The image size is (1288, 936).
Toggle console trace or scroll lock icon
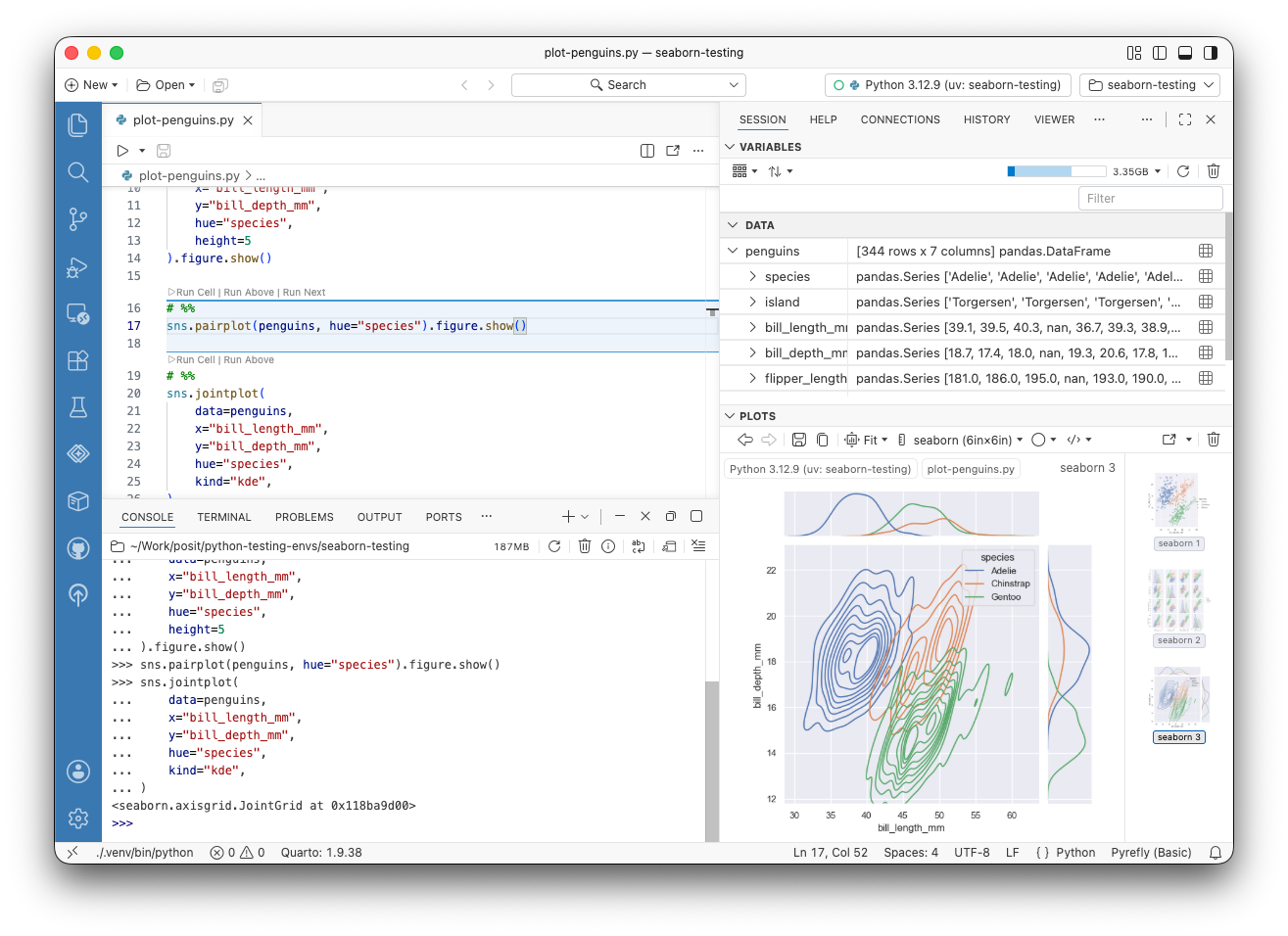669,546
